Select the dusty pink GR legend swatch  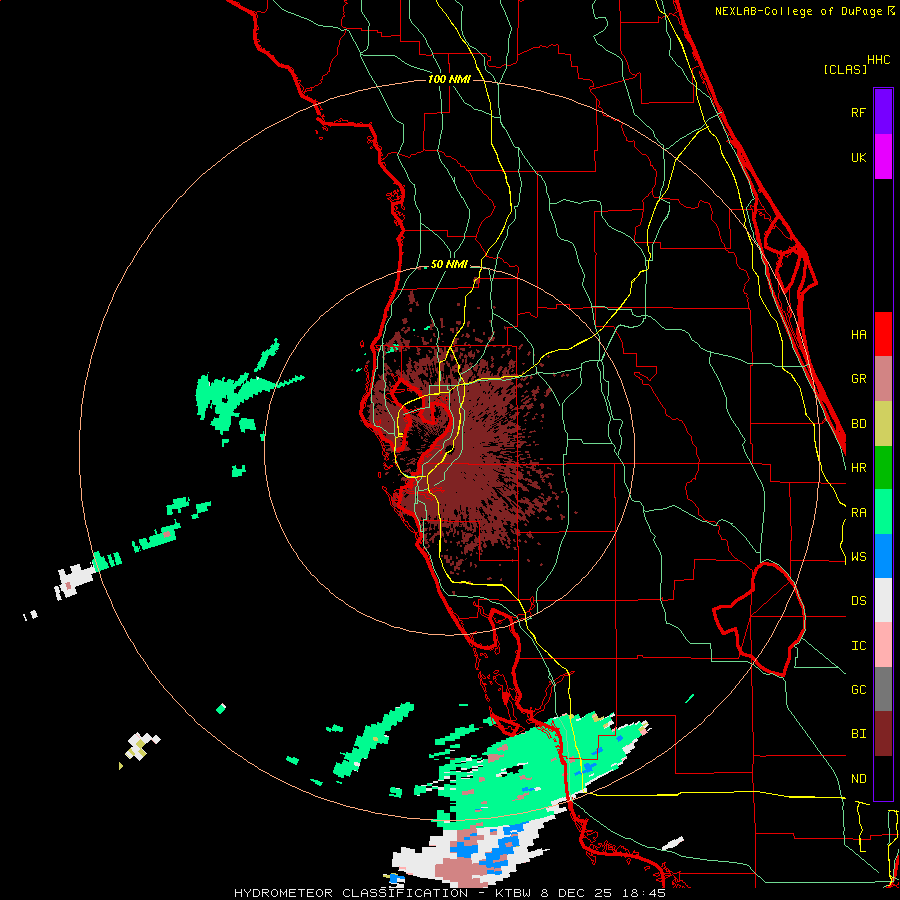883,379
